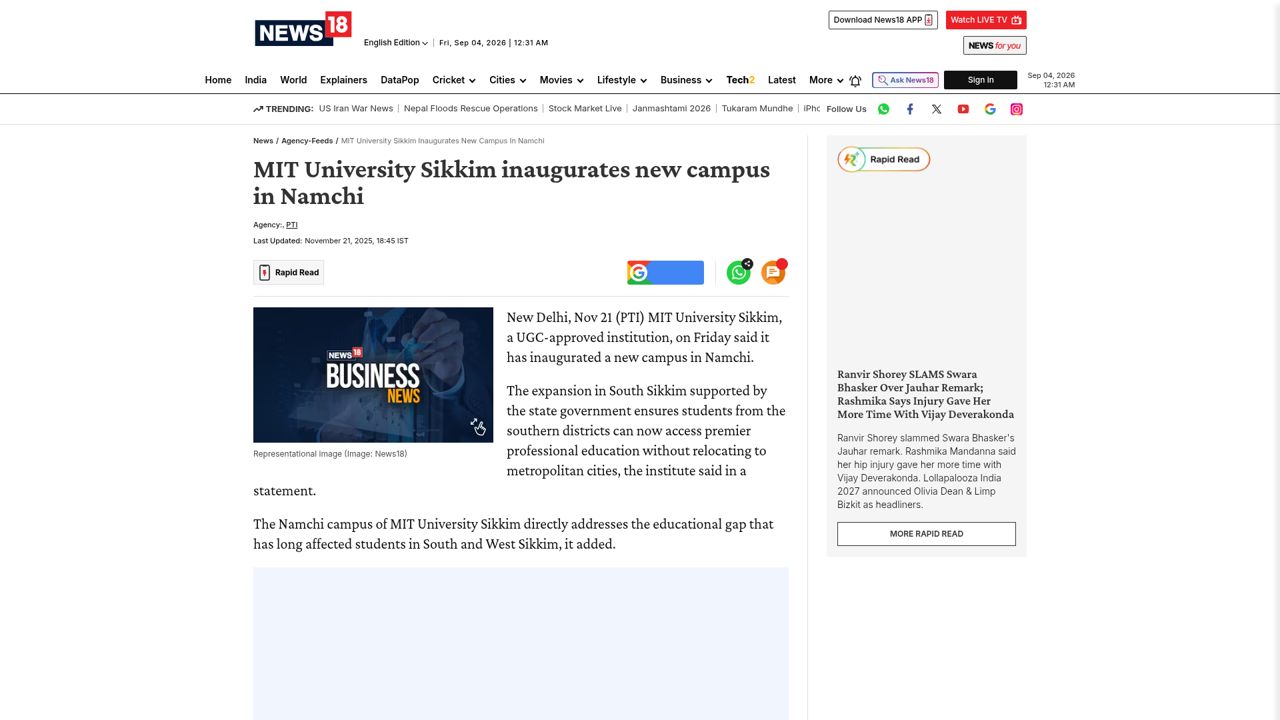The image size is (1280, 720).
Task: Go to Home in navigation
Action: pyautogui.click(x=218, y=80)
